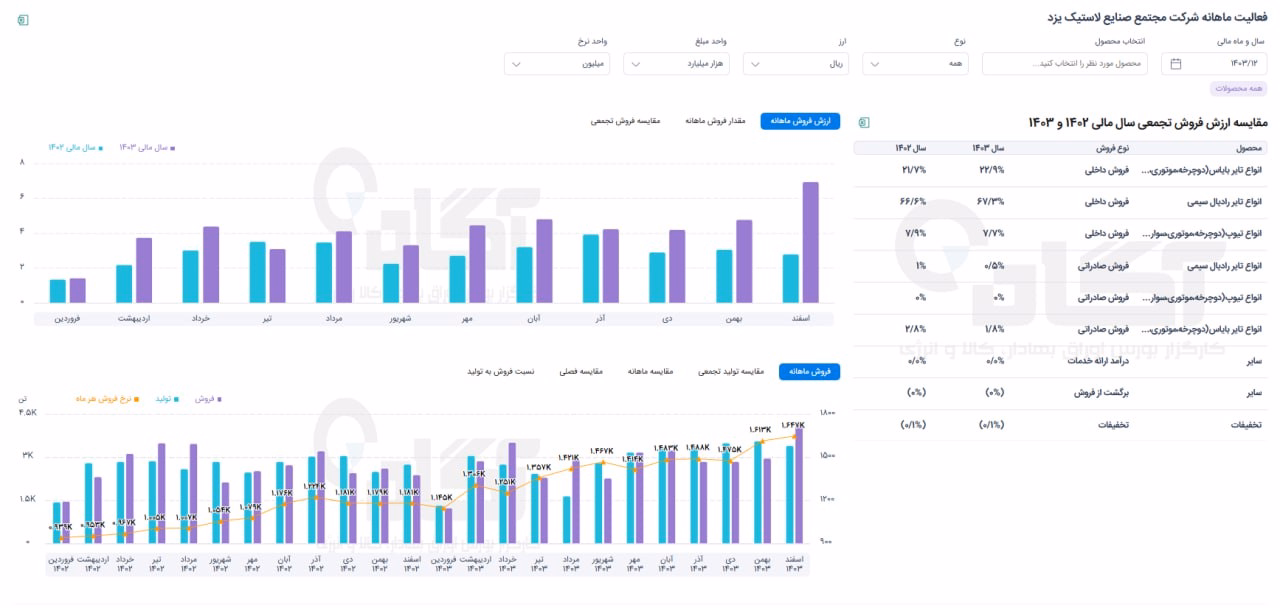The height and width of the screenshot is (608, 1280).
Task: Open the calendar icon in the fiscal date field
Action: pos(1176,64)
